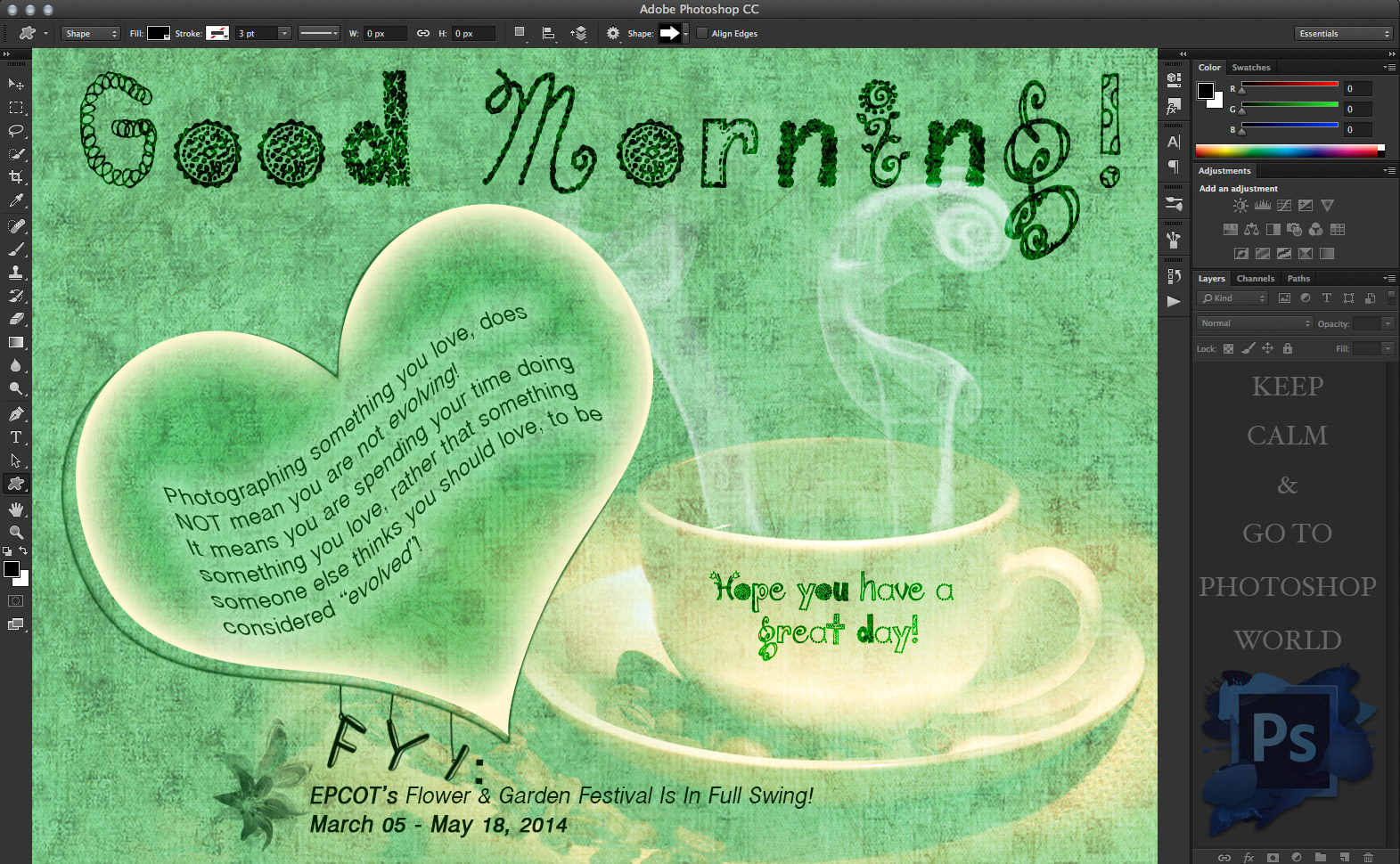Screen dimensions: 1400x864
Task: Switch to the Swatches tab
Action: (1251, 68)
